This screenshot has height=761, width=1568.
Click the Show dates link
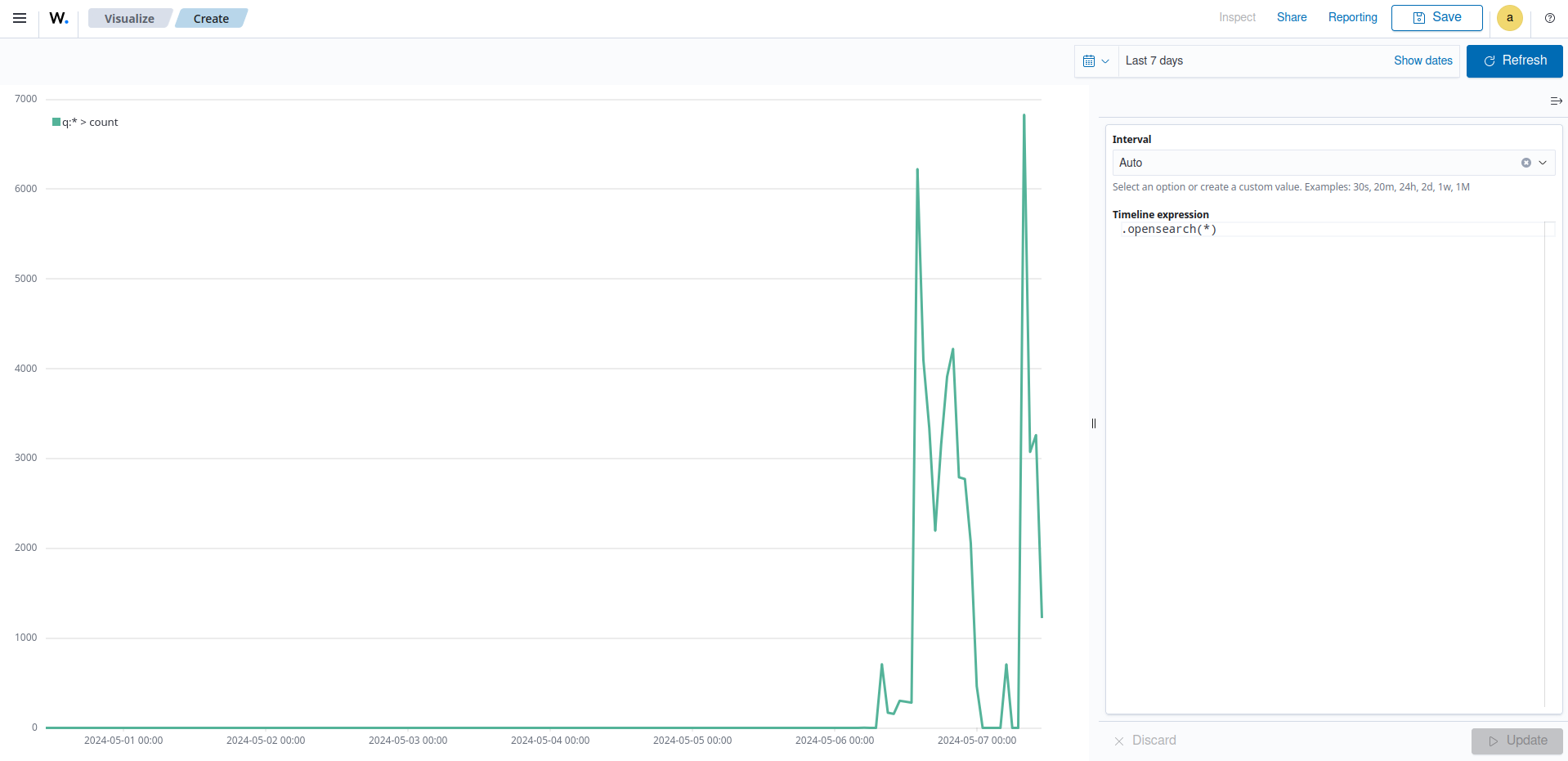(x=1422, y=60)
